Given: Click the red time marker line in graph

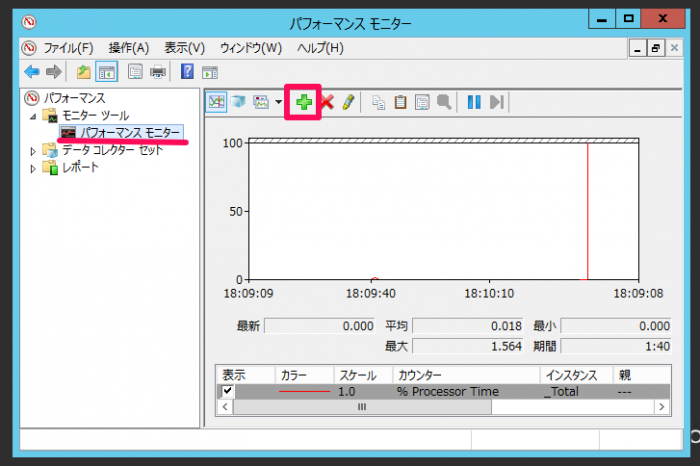Looking at the screenshot, I should pos(588,211).
